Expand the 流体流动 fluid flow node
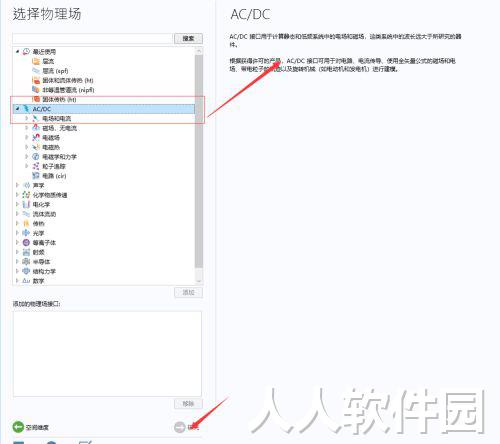The height and width of the screenshot is (444, 500). (17, 214)
